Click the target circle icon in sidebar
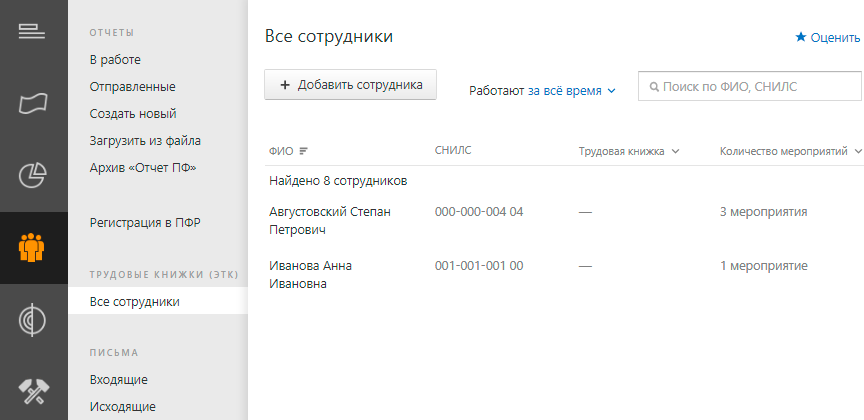This screenshot has width=864, height=420. tap(33, 320)
